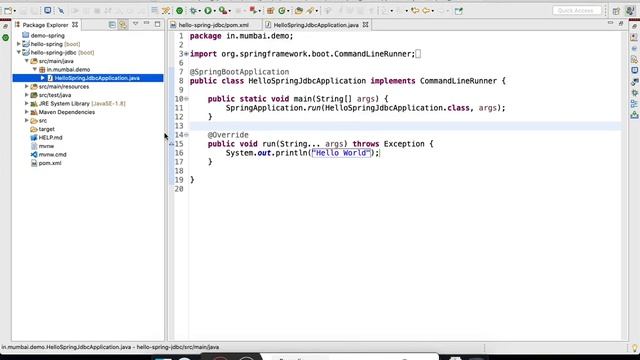The width and height of the screenshot is (640, 360).
Task: Expand the src folder node
Action: point(27,121)
